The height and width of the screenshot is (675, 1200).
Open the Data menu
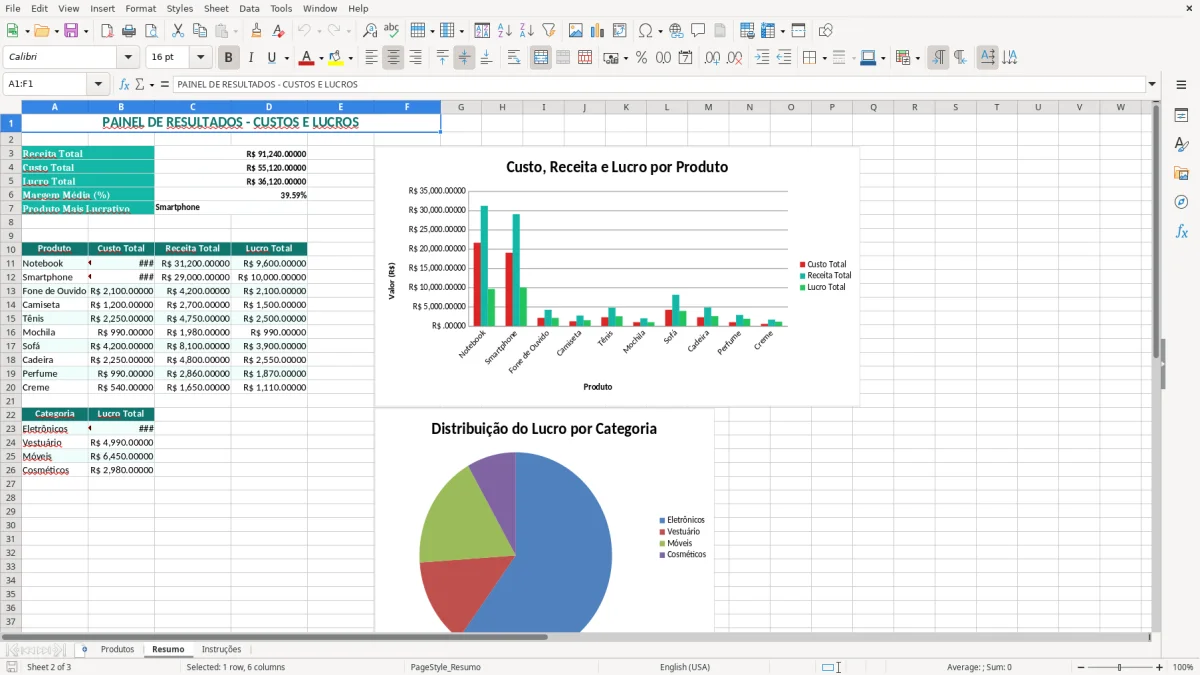coord(249,8)
